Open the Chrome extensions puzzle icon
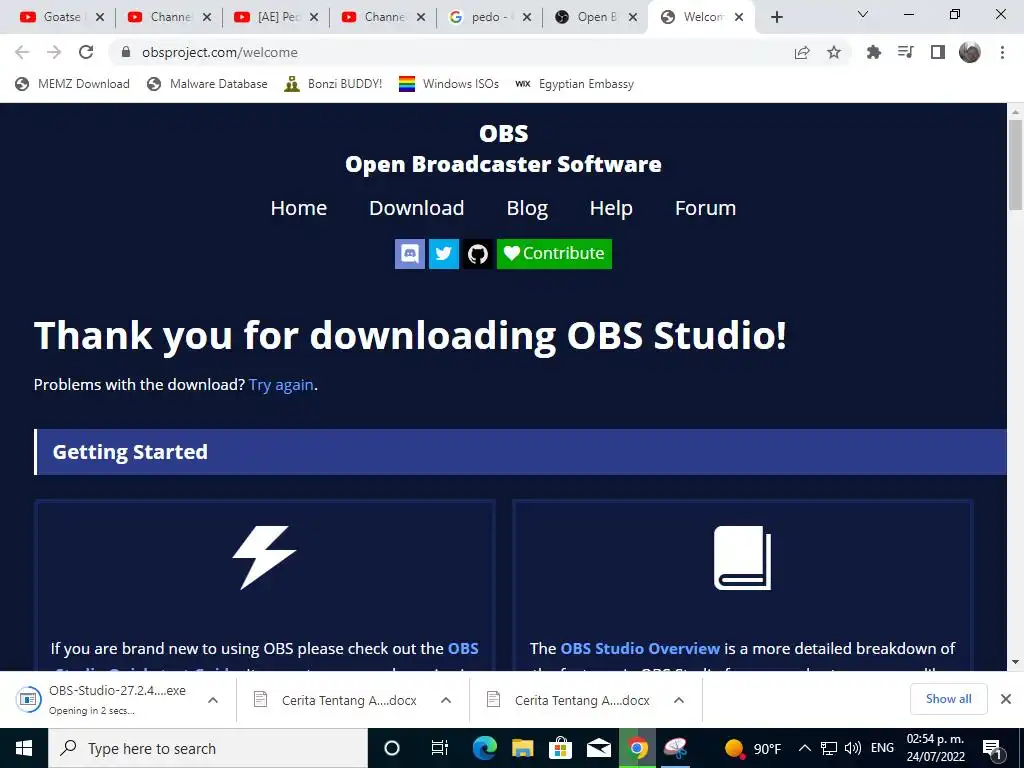The height and width of the screenshot is (768, 1024). [873, 52]
